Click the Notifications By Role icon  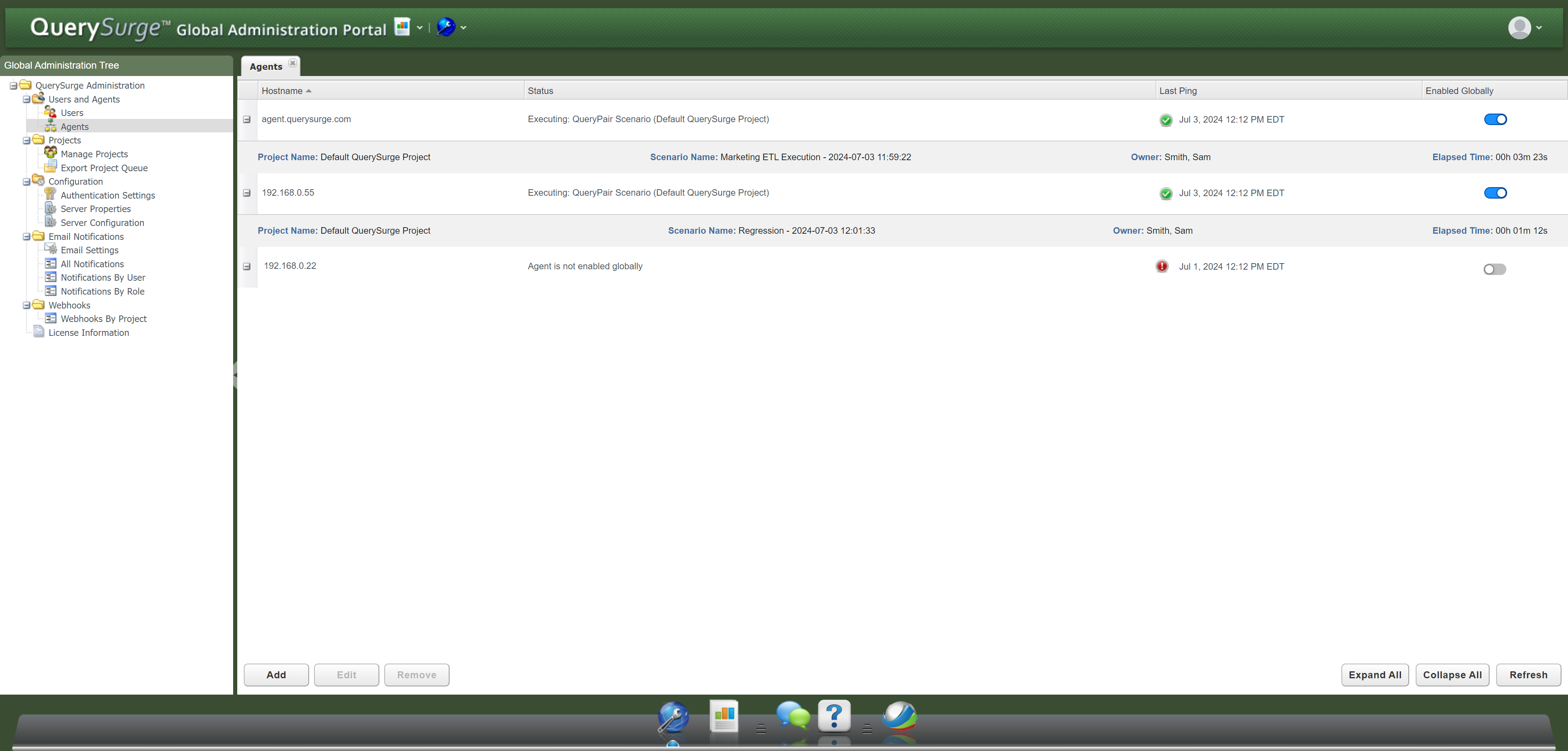tap(51, 291)
